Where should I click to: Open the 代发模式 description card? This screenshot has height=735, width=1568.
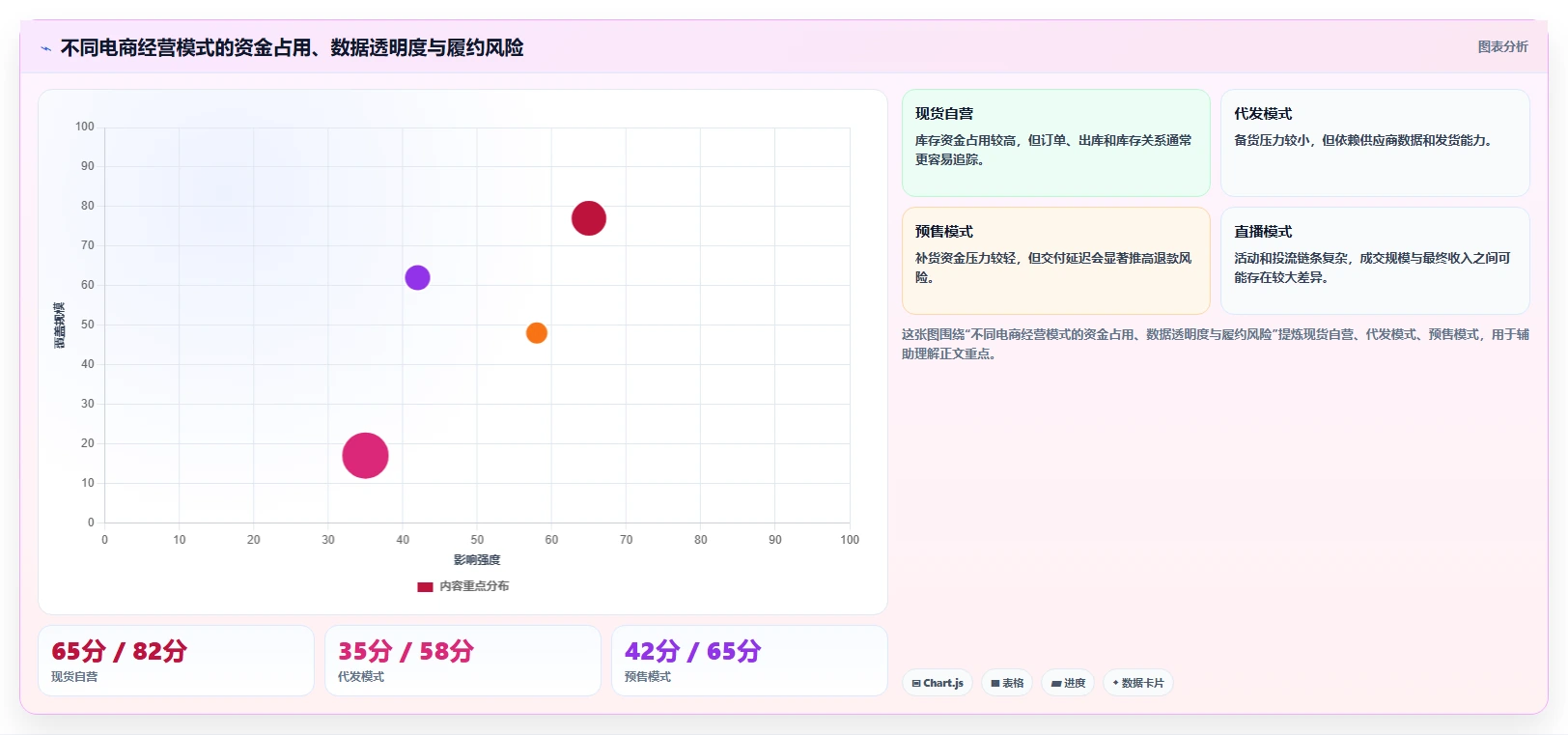pyautogui.click(x=1375, y=143)
